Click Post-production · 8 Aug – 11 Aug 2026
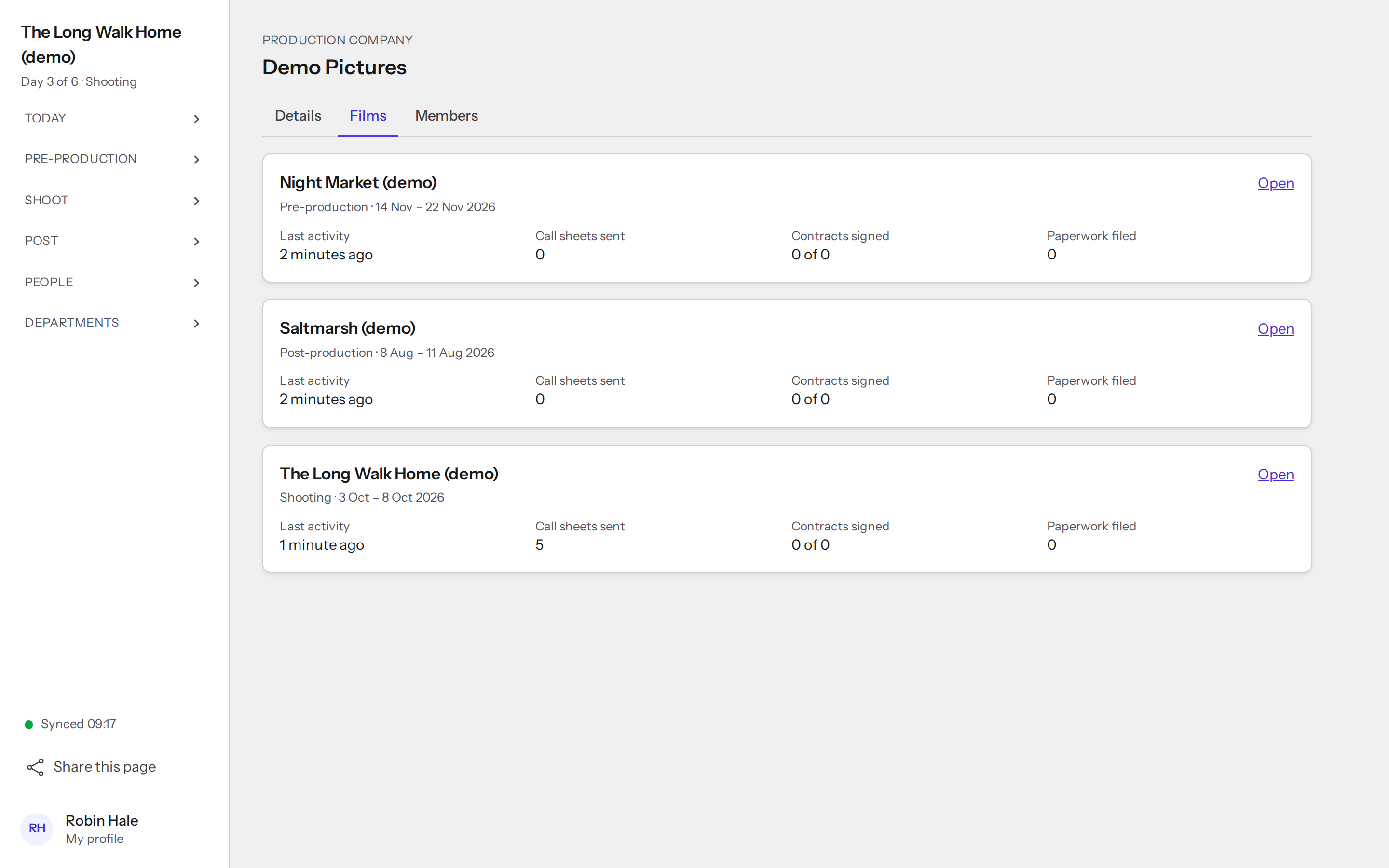 tap(387, 353)
